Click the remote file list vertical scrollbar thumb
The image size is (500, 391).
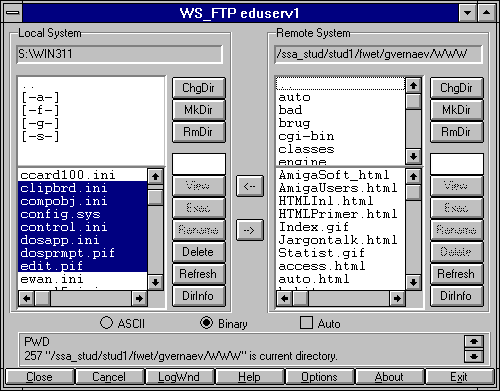pos(413,192)
